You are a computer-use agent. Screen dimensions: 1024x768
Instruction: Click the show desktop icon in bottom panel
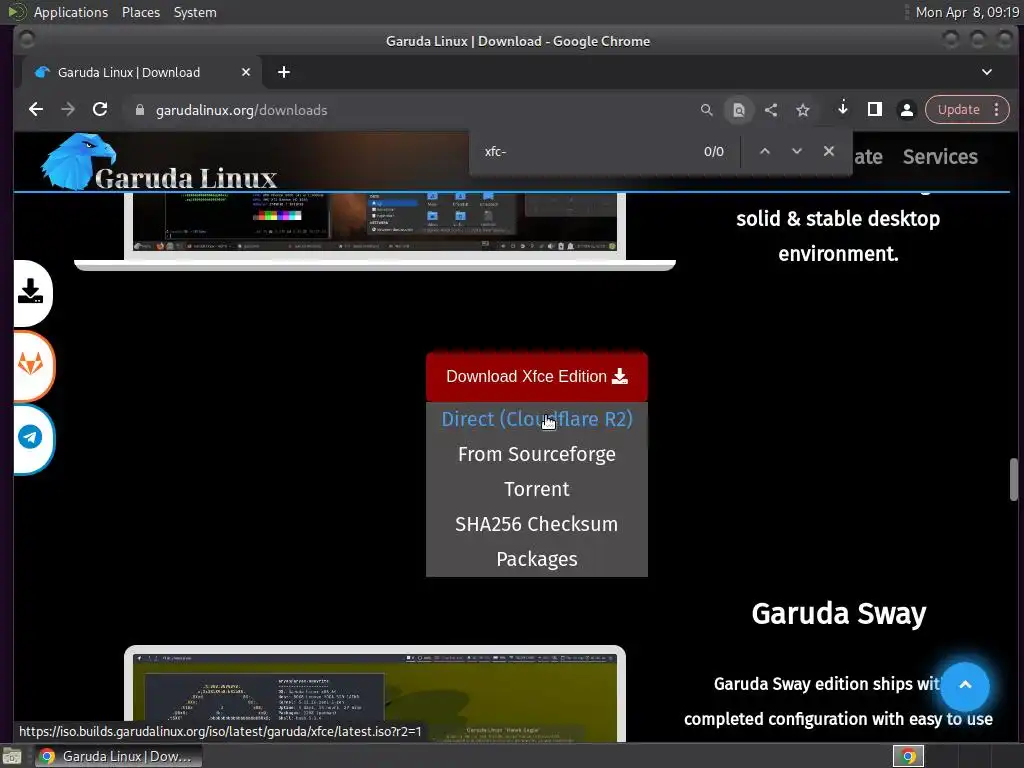pos(11,757)
